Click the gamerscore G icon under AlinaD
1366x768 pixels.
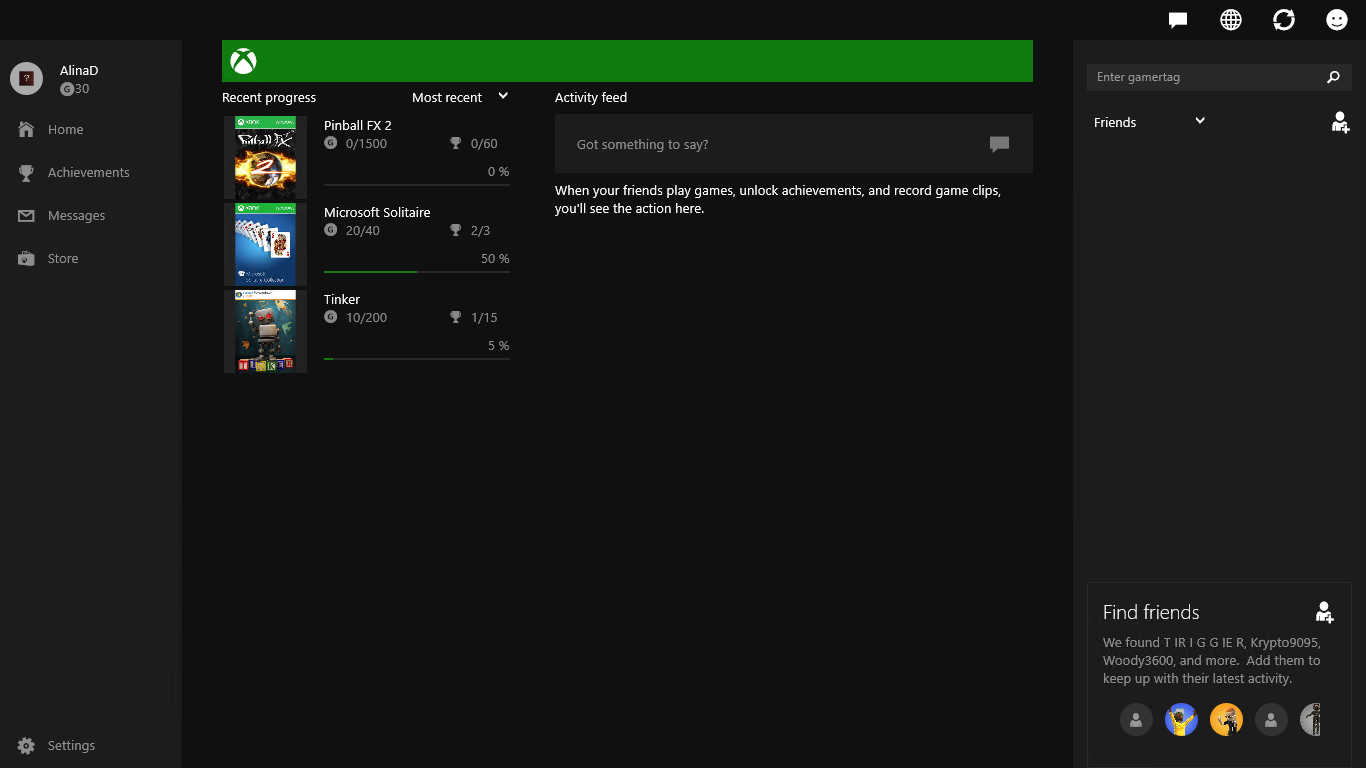pyautogui.click(x=67, y=89)
